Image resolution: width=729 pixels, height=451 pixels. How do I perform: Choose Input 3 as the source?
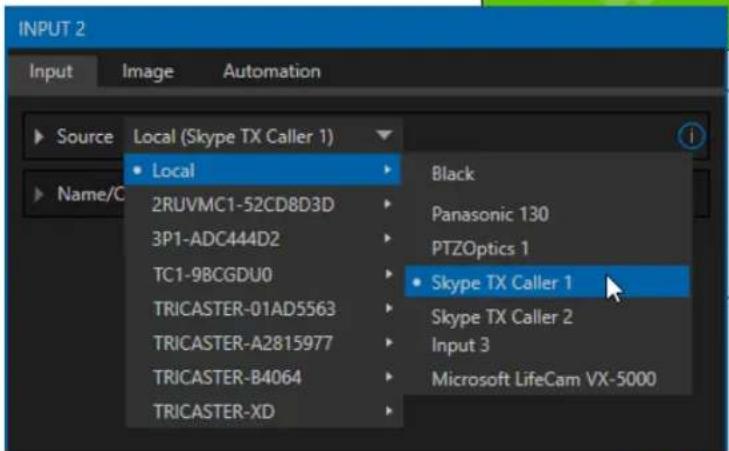pyautogui.click(x=548, y=345)
